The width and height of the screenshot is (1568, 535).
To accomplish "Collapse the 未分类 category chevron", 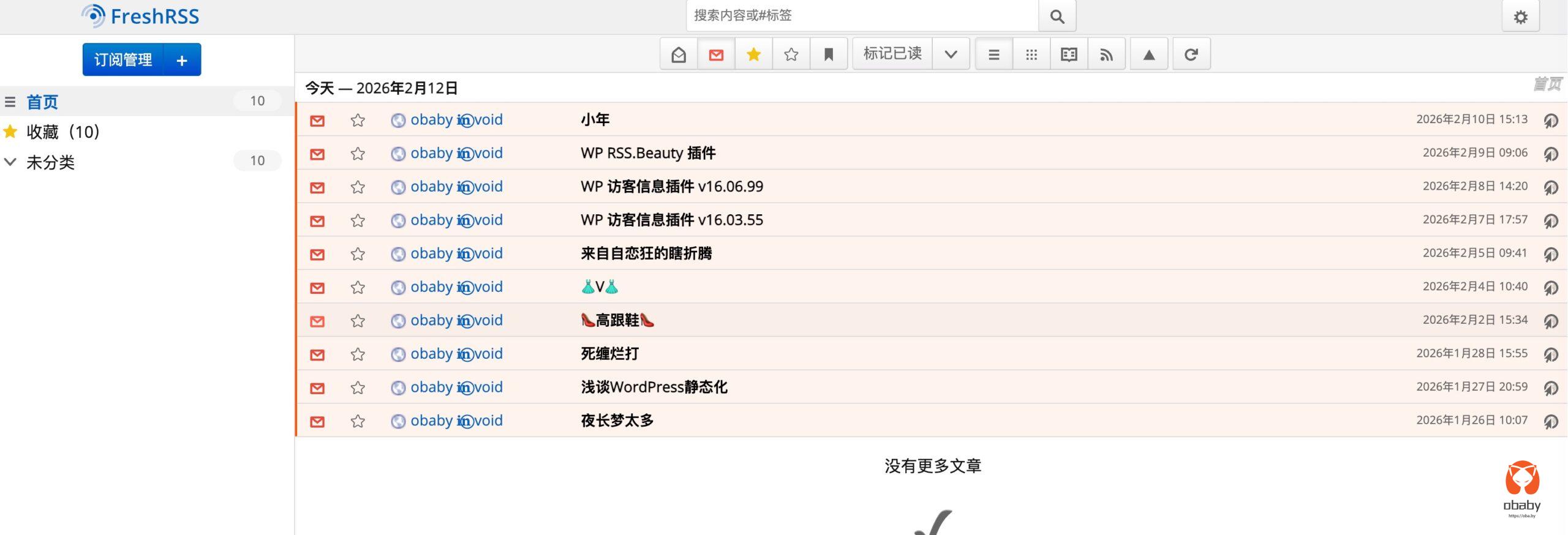I will click(10, 162).
